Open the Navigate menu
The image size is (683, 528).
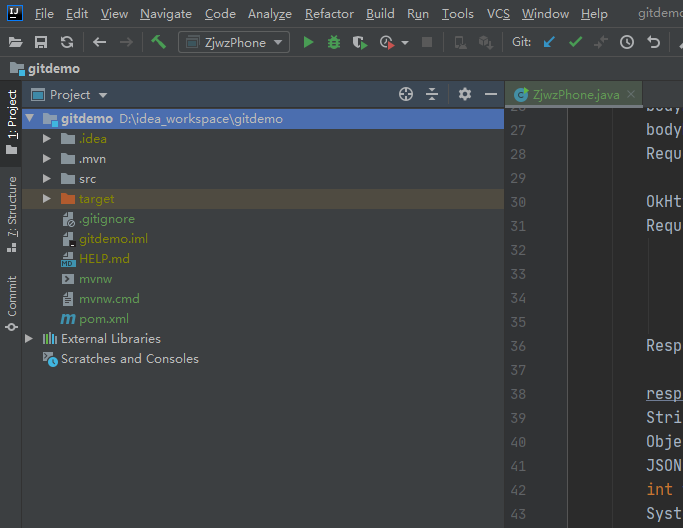coord(166,14)
